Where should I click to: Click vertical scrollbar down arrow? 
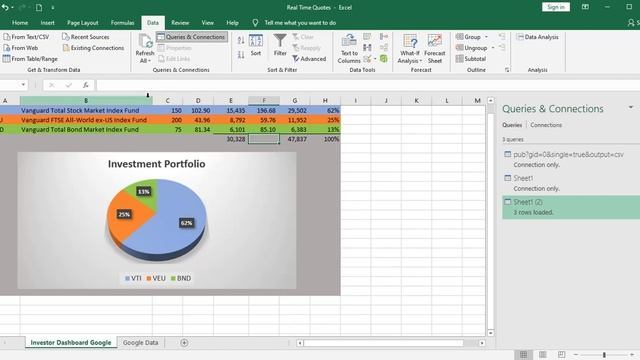tap(491, 333)
